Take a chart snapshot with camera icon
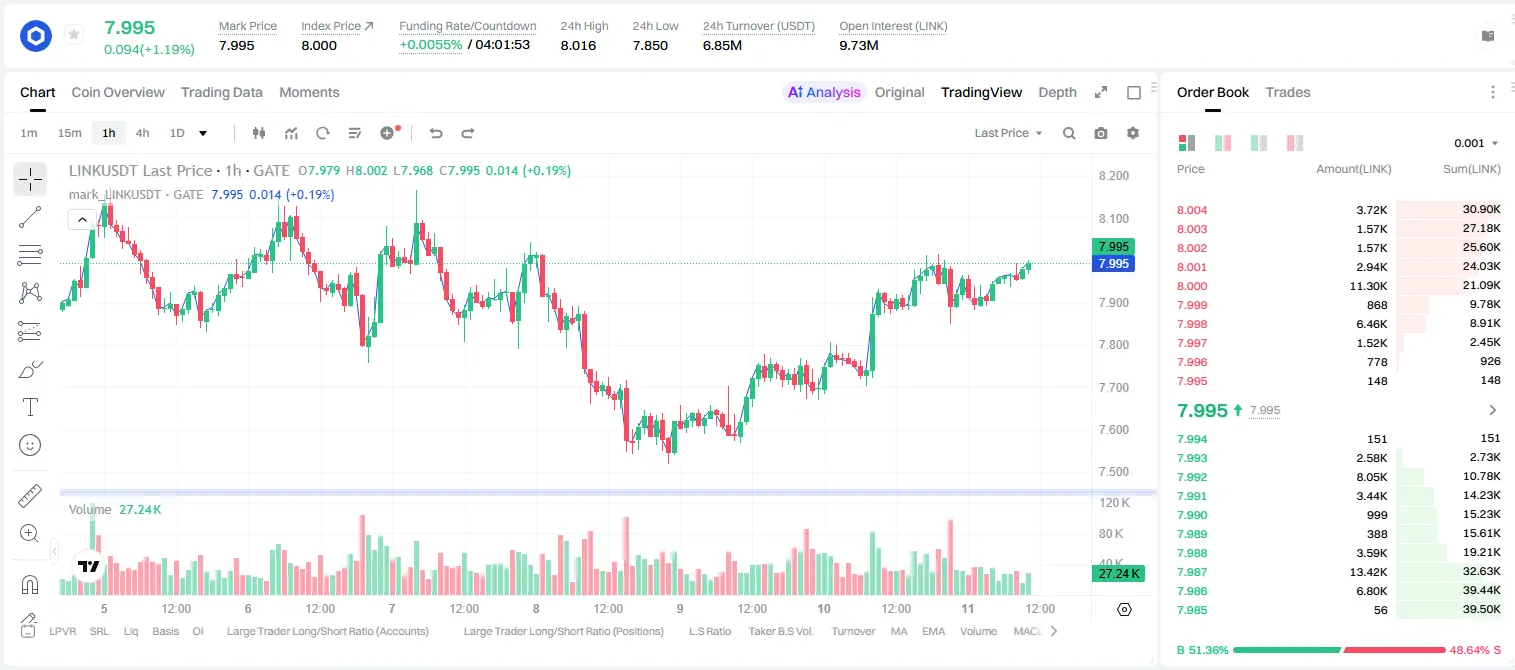Viewport: 1515px width, 670px height. pos(1101,133)
